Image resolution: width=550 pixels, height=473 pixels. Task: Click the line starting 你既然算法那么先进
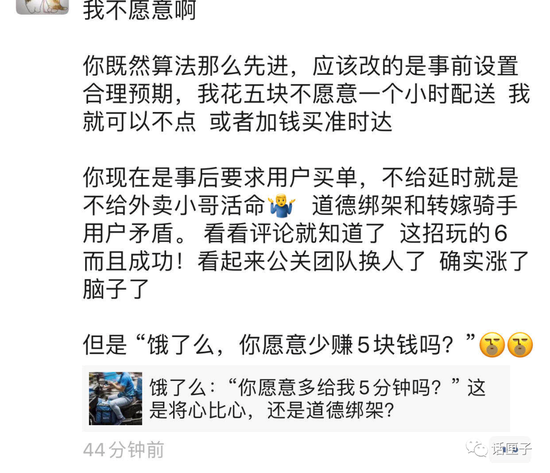click(x=301, y=66)
